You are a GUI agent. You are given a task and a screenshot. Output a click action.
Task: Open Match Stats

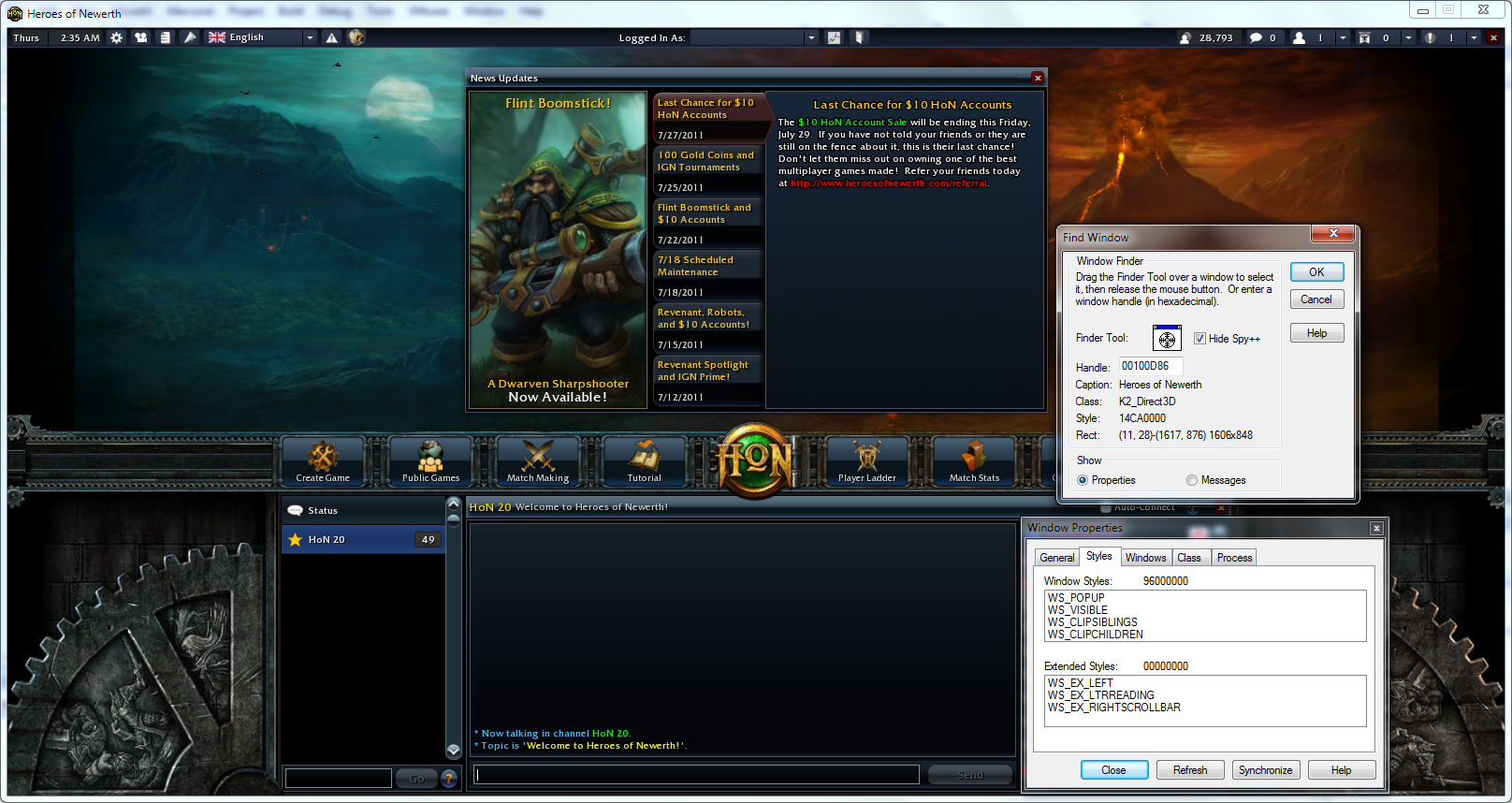pyautogui.click(x=974, y=461)
